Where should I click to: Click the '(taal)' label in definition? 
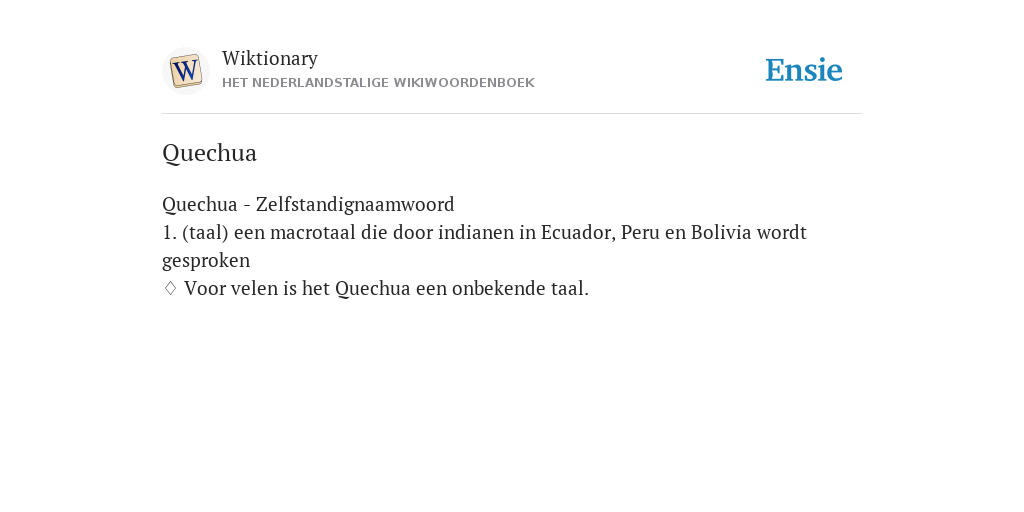tap(205, 232)
